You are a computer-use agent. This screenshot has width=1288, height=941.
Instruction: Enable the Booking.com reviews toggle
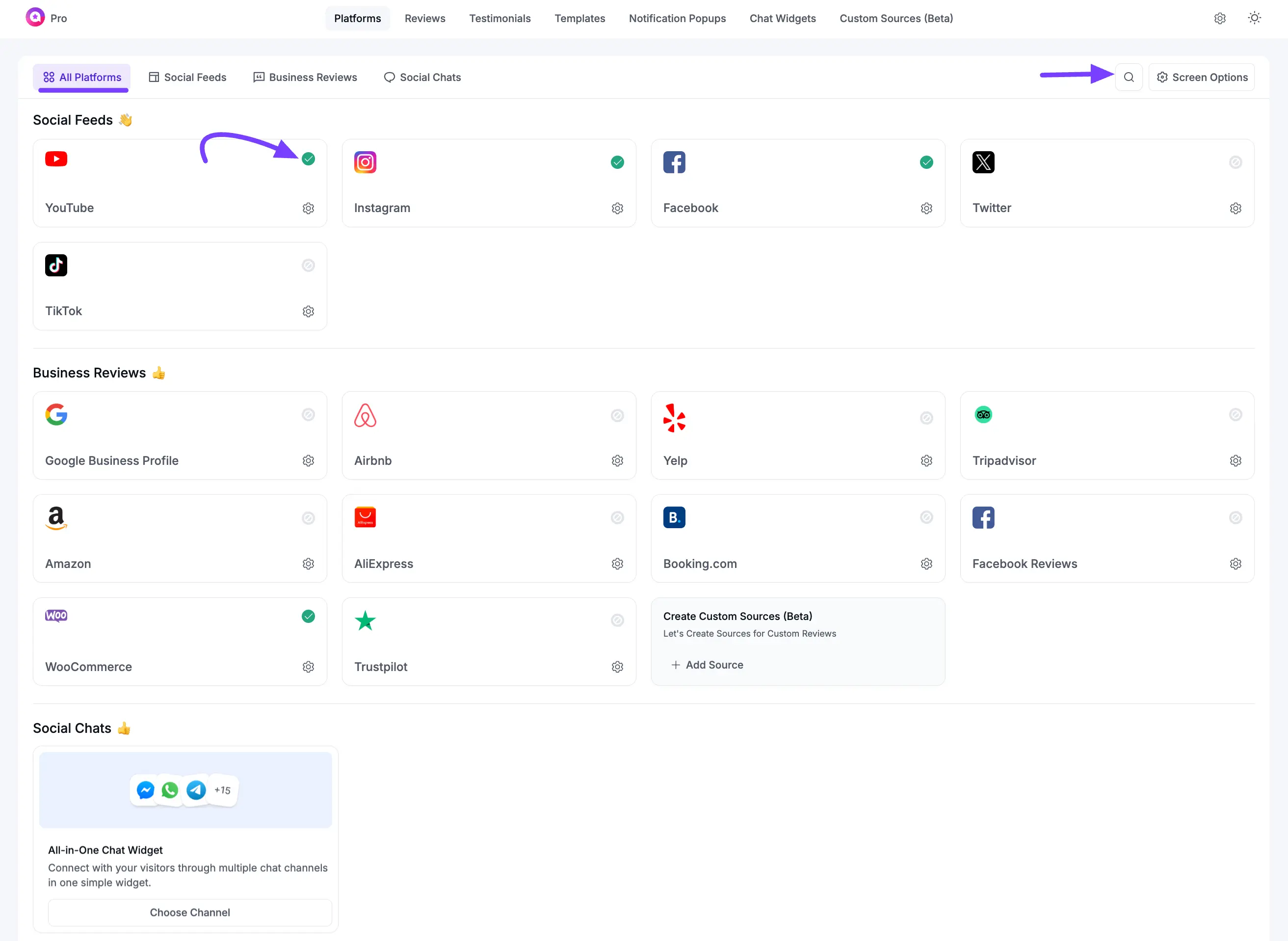[926, 517]
